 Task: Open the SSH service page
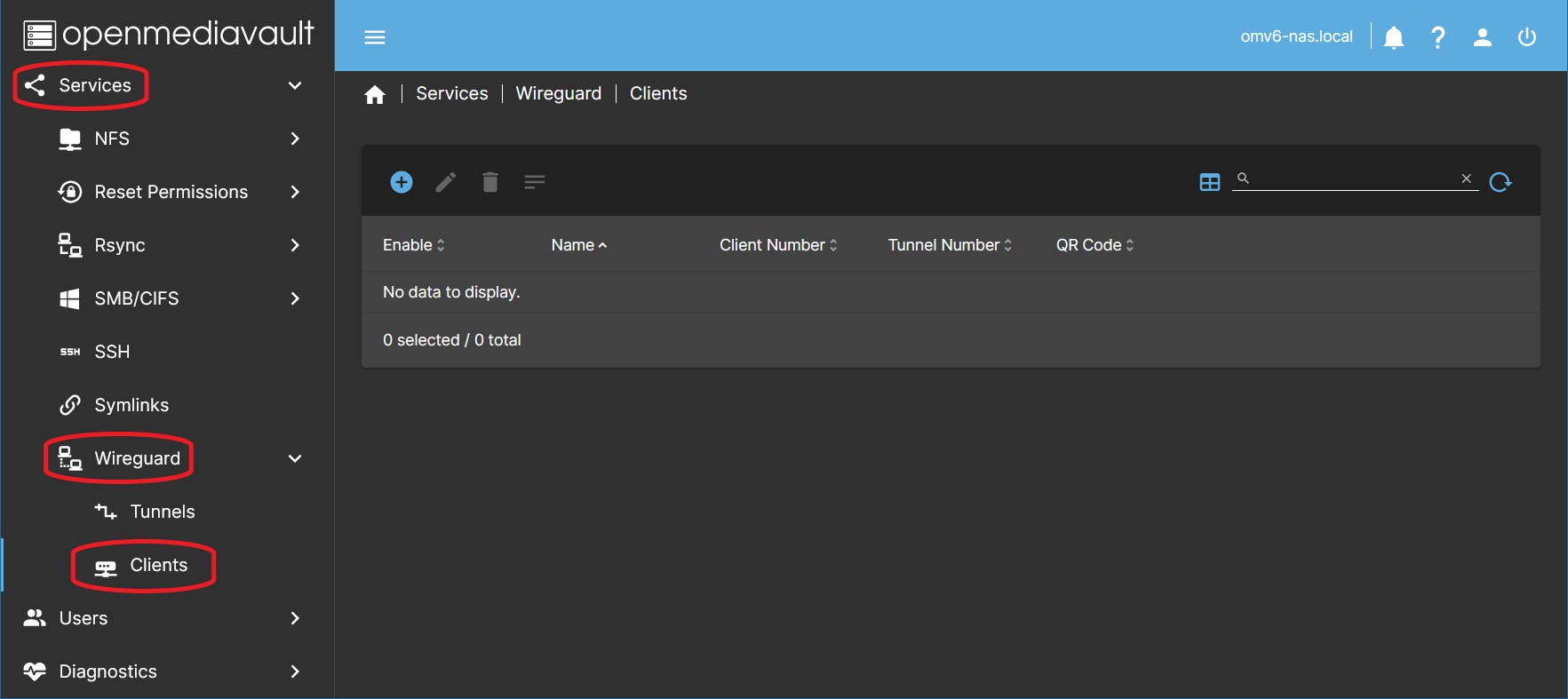pos(112,352)
